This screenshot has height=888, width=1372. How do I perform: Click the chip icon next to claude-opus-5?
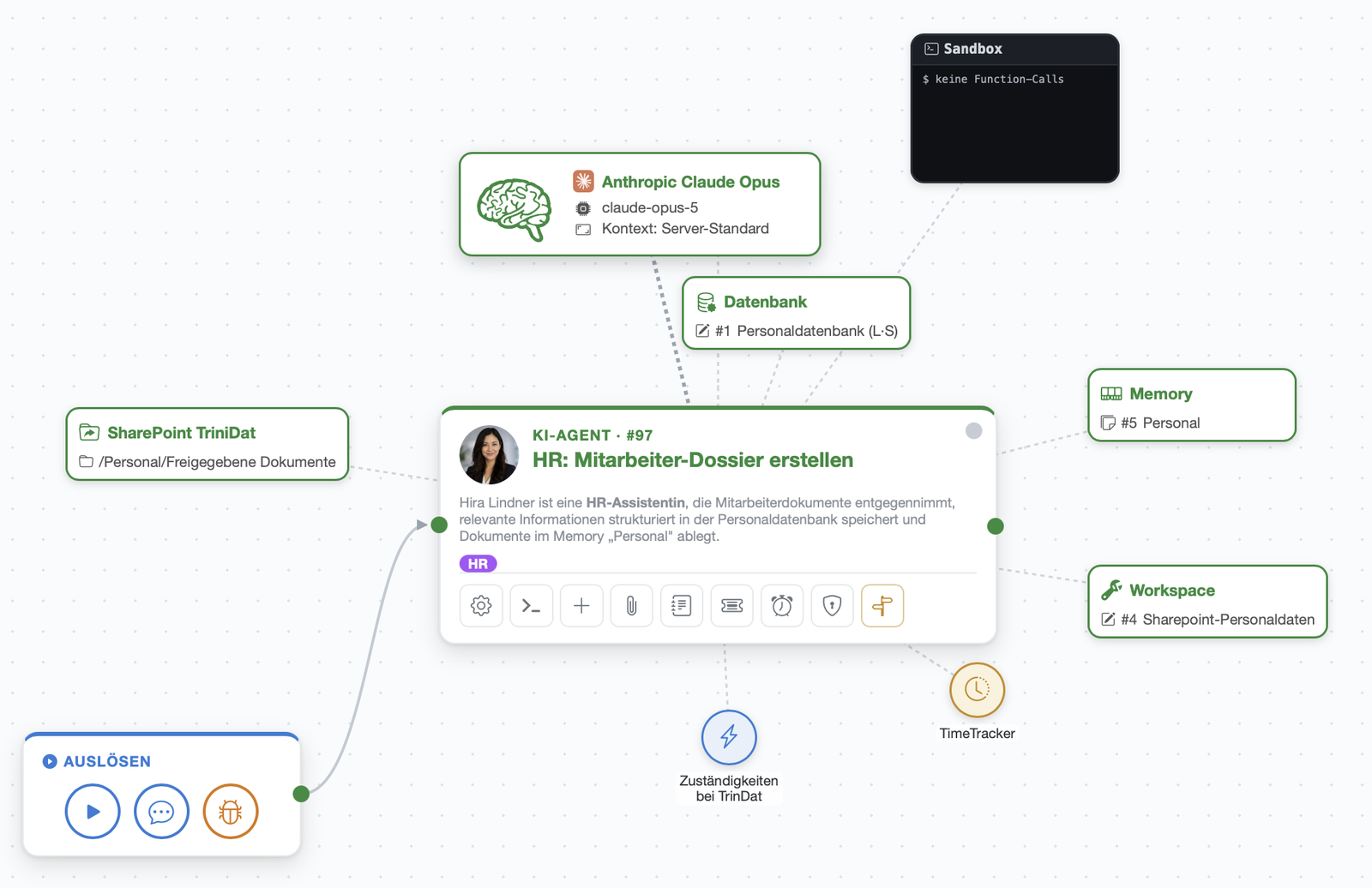[583, 208]
